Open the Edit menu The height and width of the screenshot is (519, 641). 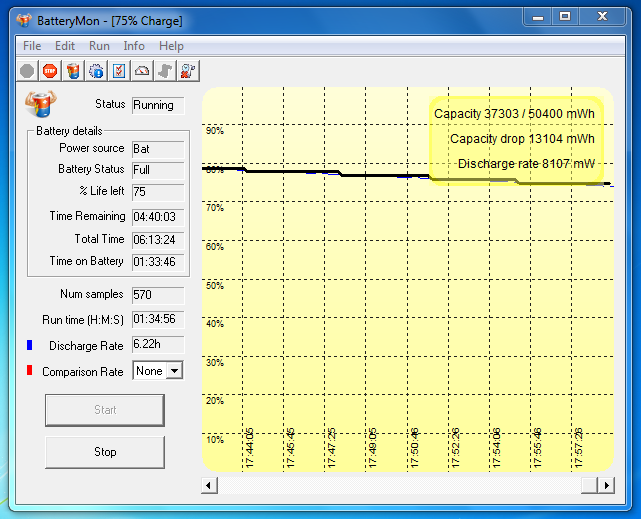[65, 46]
